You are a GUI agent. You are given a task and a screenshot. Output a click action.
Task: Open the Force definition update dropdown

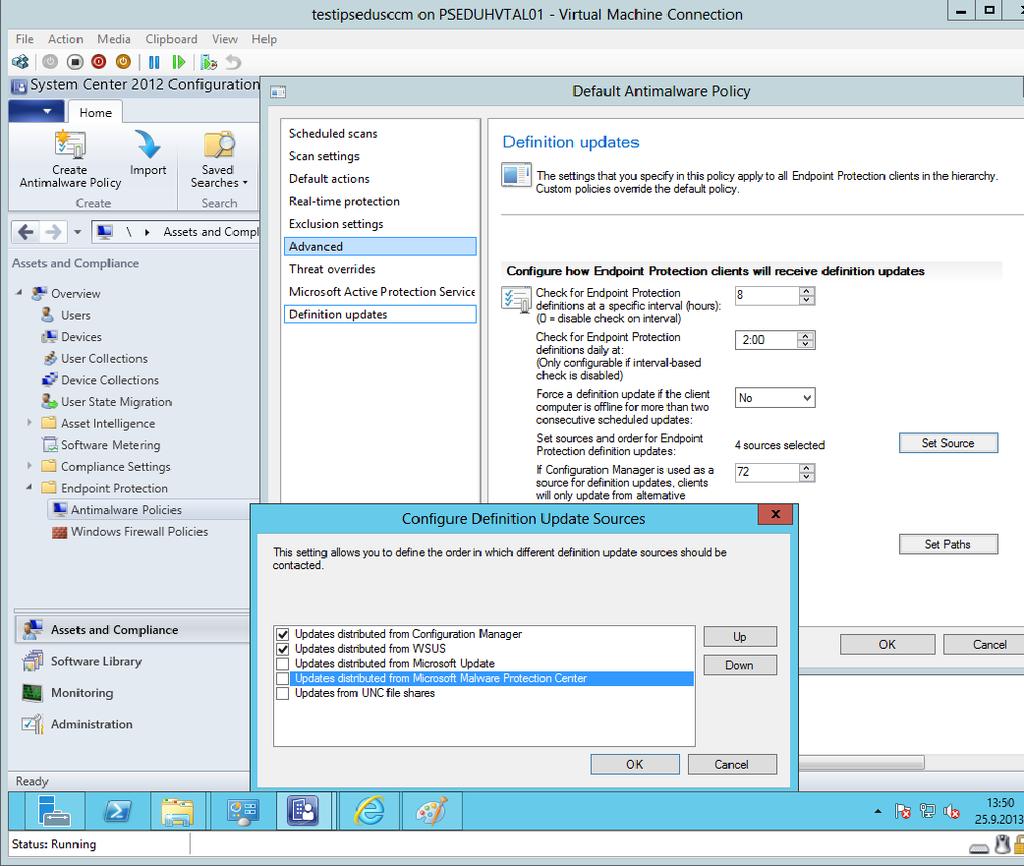tap(775, 398)
